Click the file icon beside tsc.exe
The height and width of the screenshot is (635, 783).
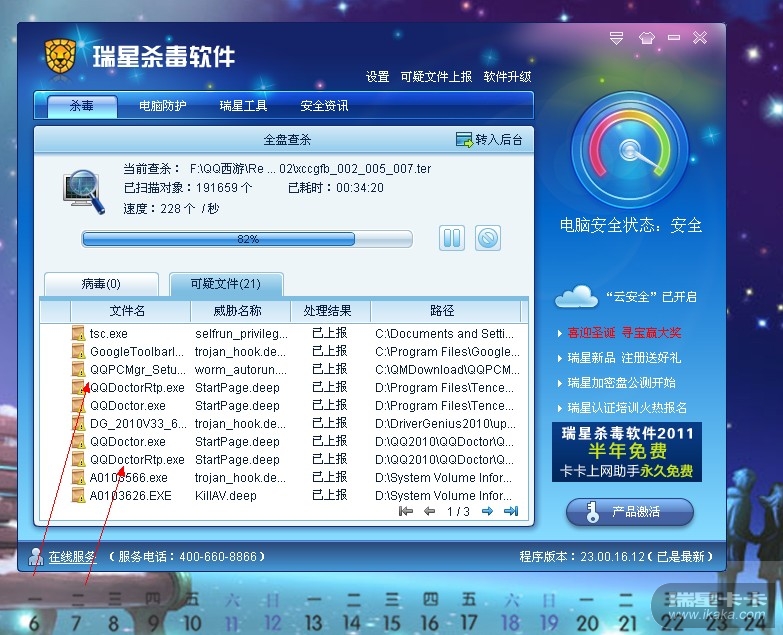coord(78,333)
